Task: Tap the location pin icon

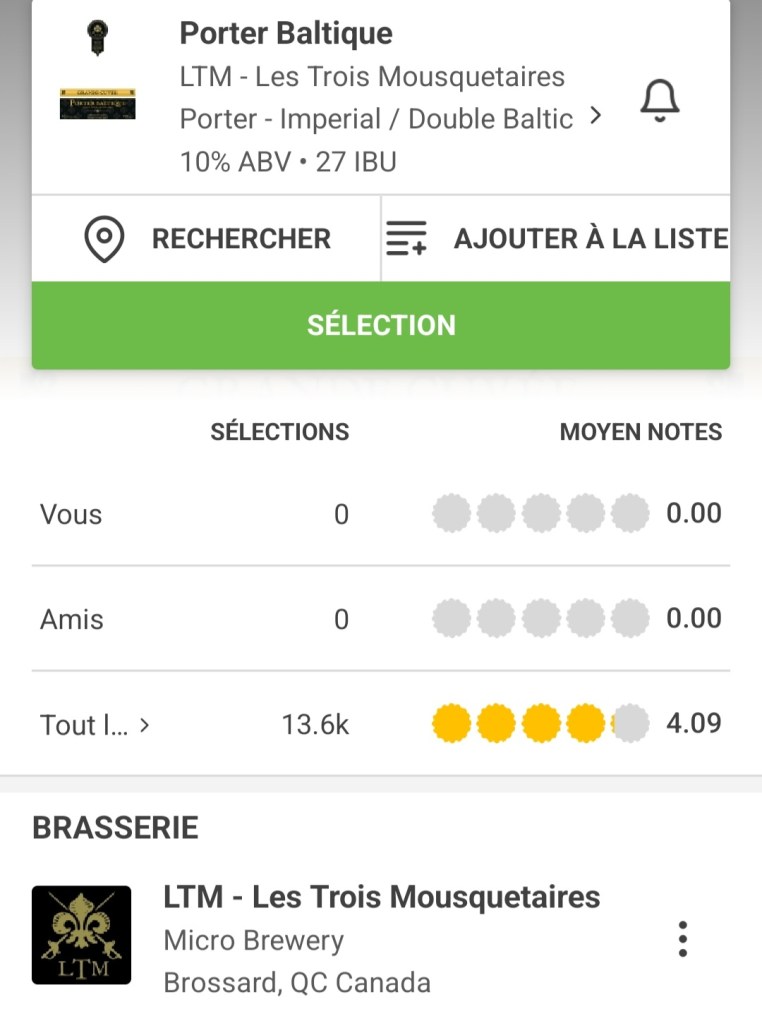Action: pos(104,239)
